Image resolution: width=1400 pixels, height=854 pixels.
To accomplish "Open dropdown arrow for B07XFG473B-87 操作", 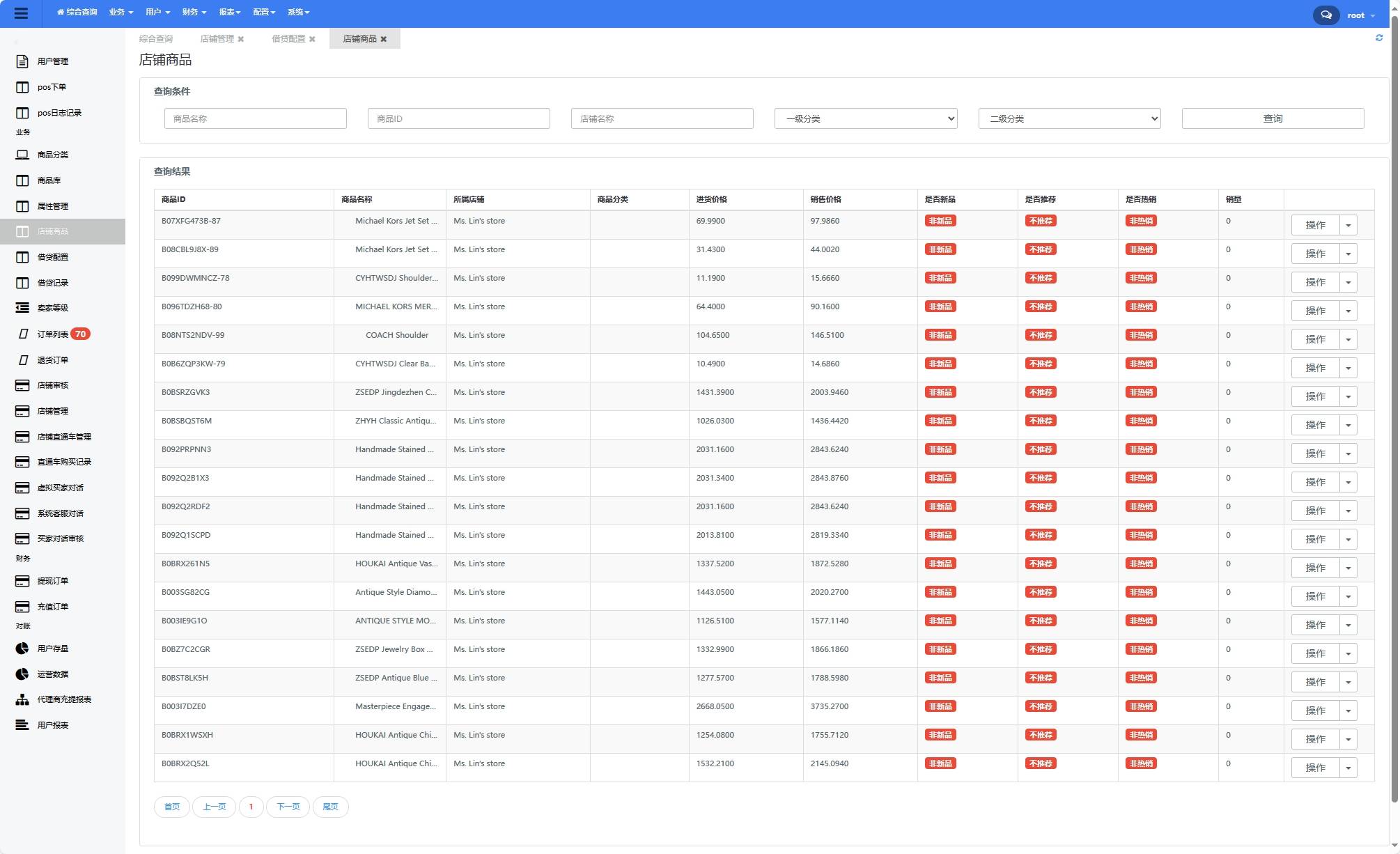I will (x=1348, y=225).
